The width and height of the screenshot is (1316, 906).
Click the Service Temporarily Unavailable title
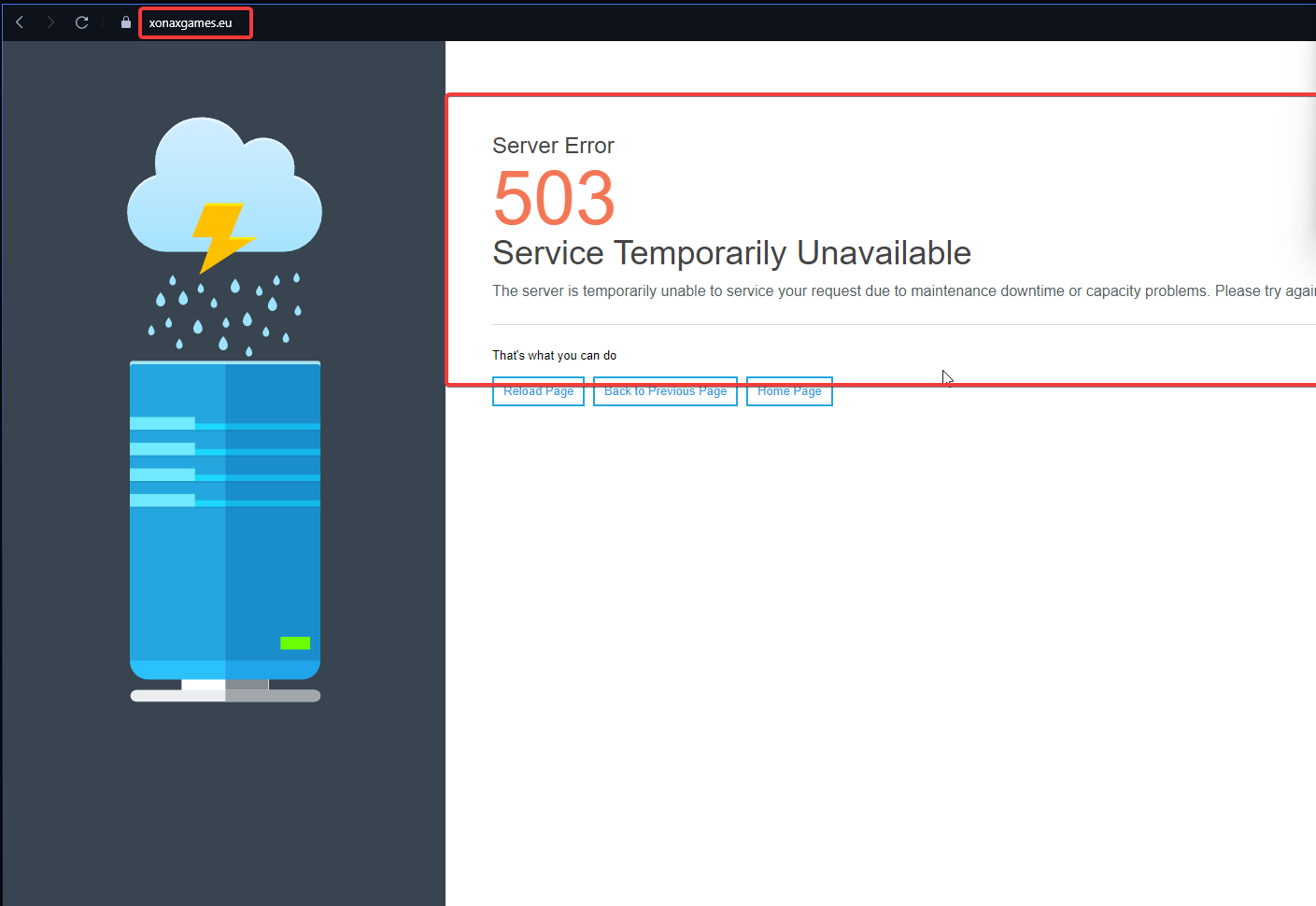(731, 253)
